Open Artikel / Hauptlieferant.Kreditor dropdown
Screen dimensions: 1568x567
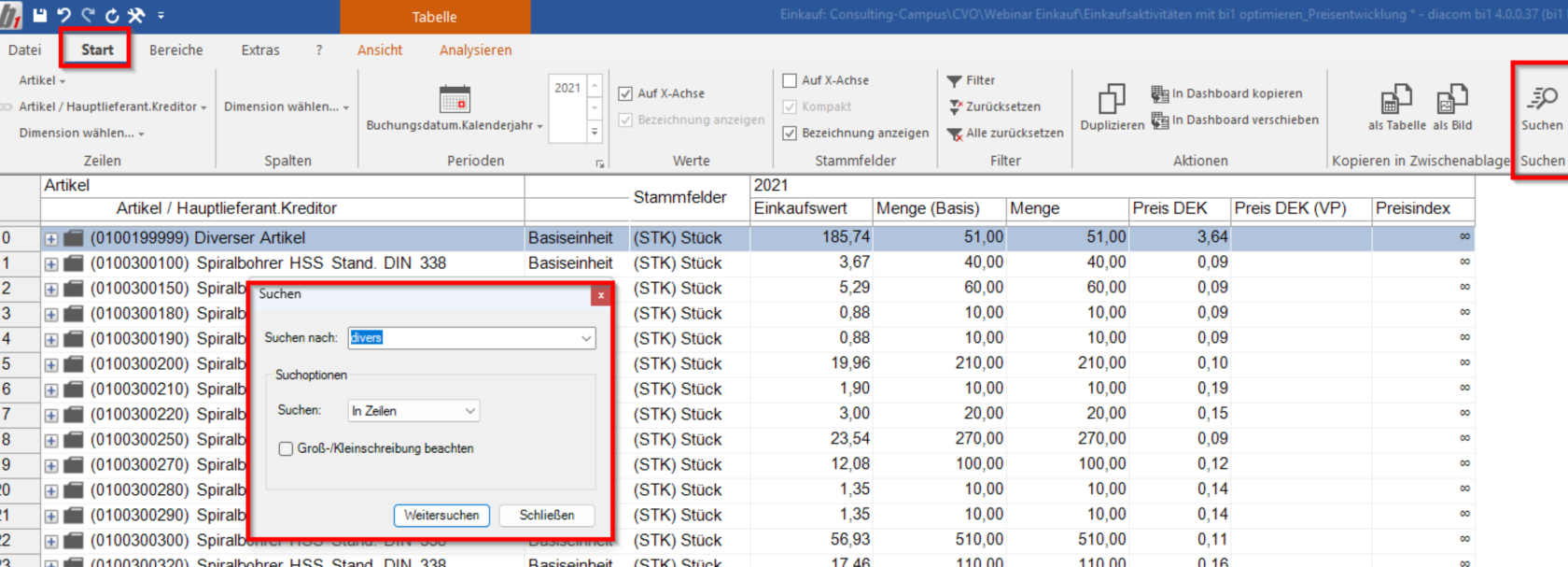pos(112,106)
